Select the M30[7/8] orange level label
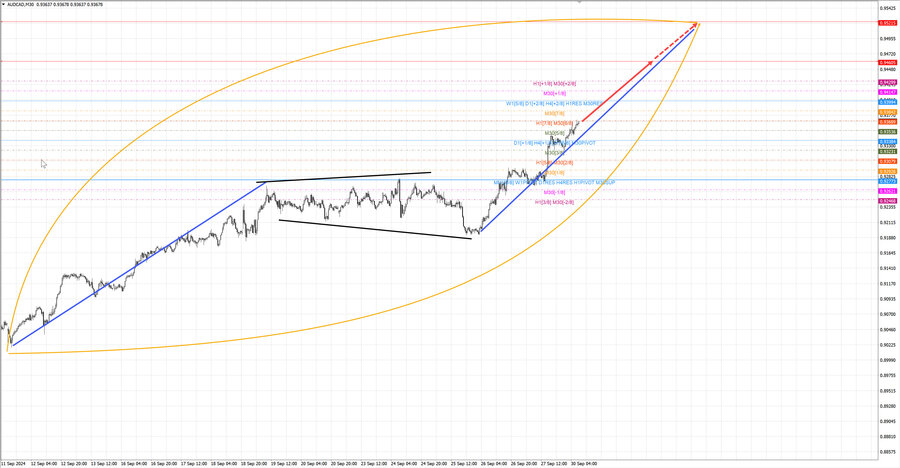 click(555, 114)
